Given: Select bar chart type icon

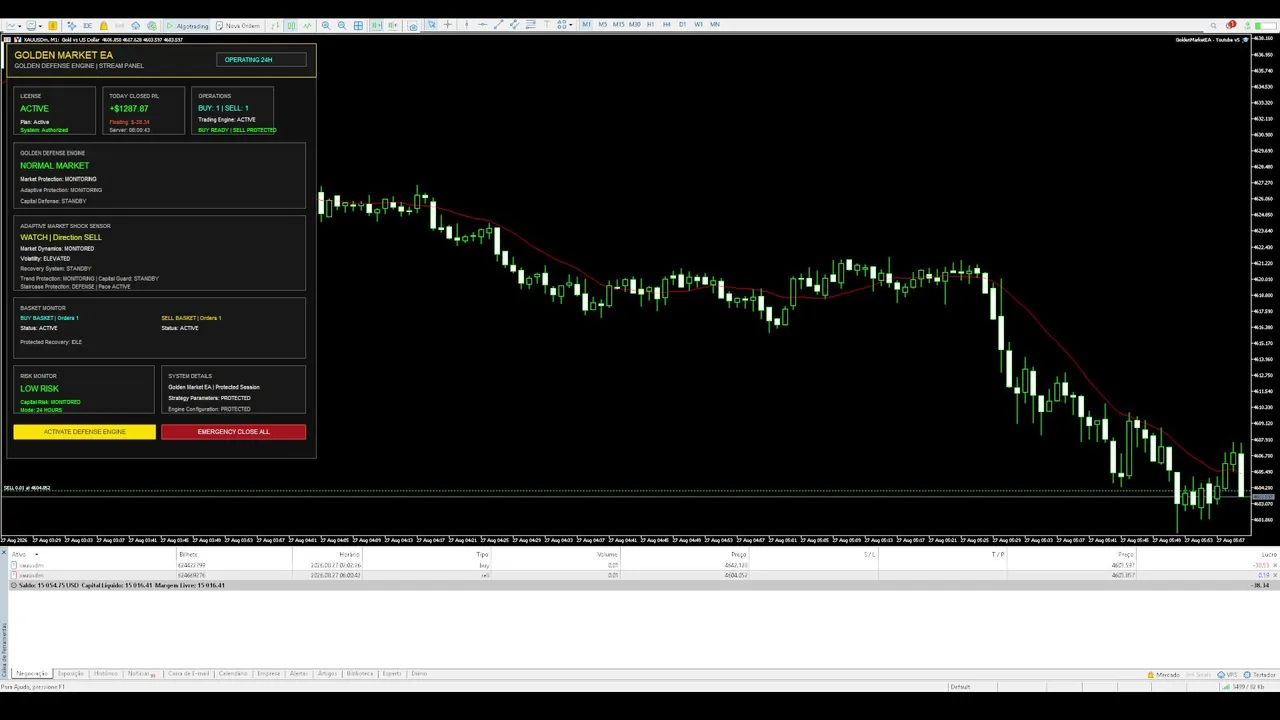Looking at the screenshot, I should (275, 26).
